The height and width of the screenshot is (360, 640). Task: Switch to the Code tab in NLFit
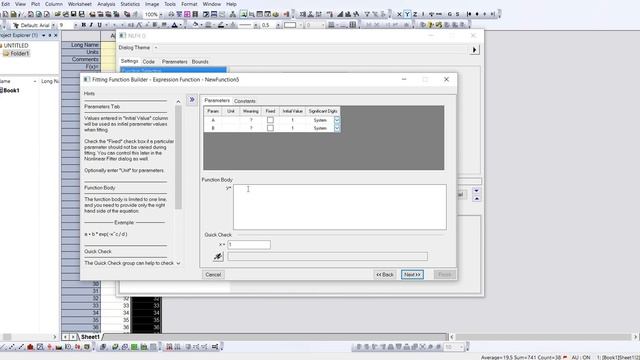149,62
